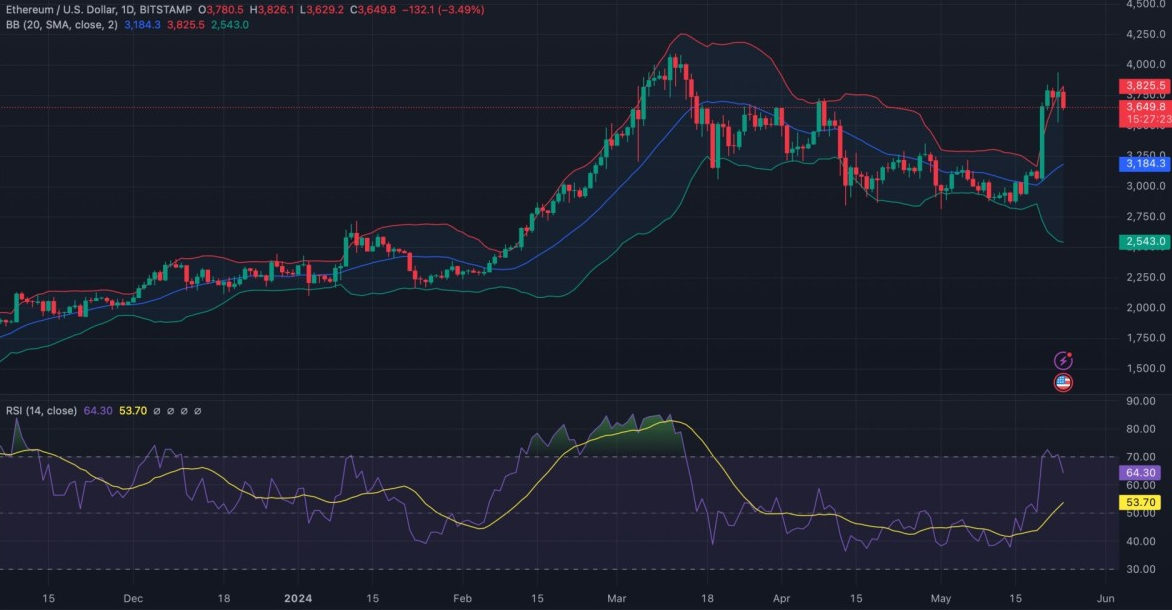The width and height of the screenshot is (1172, 610).
Task: Click the Mar label on time axis
Action: tap(617, 599)
